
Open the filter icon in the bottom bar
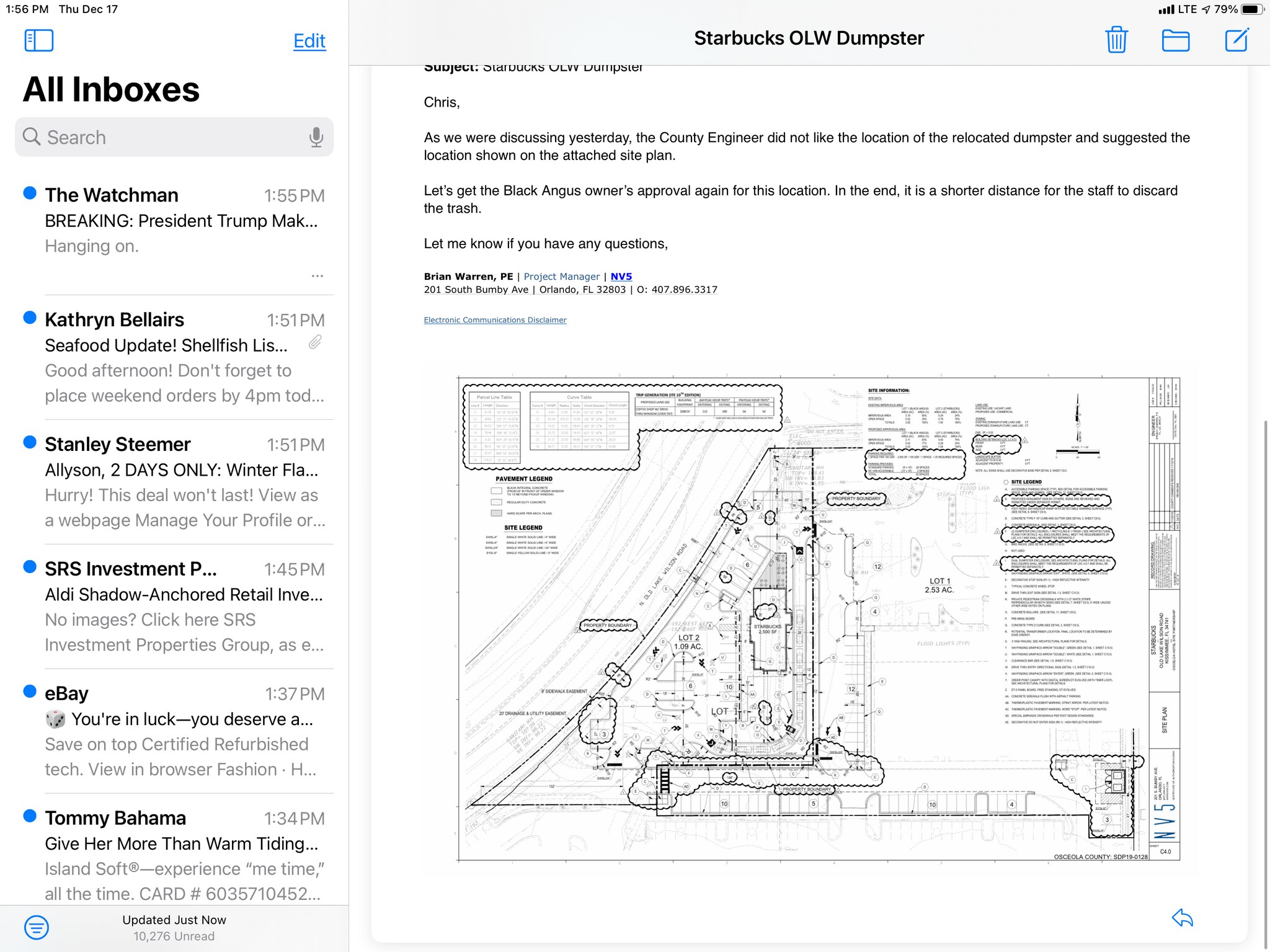[37, 927]
